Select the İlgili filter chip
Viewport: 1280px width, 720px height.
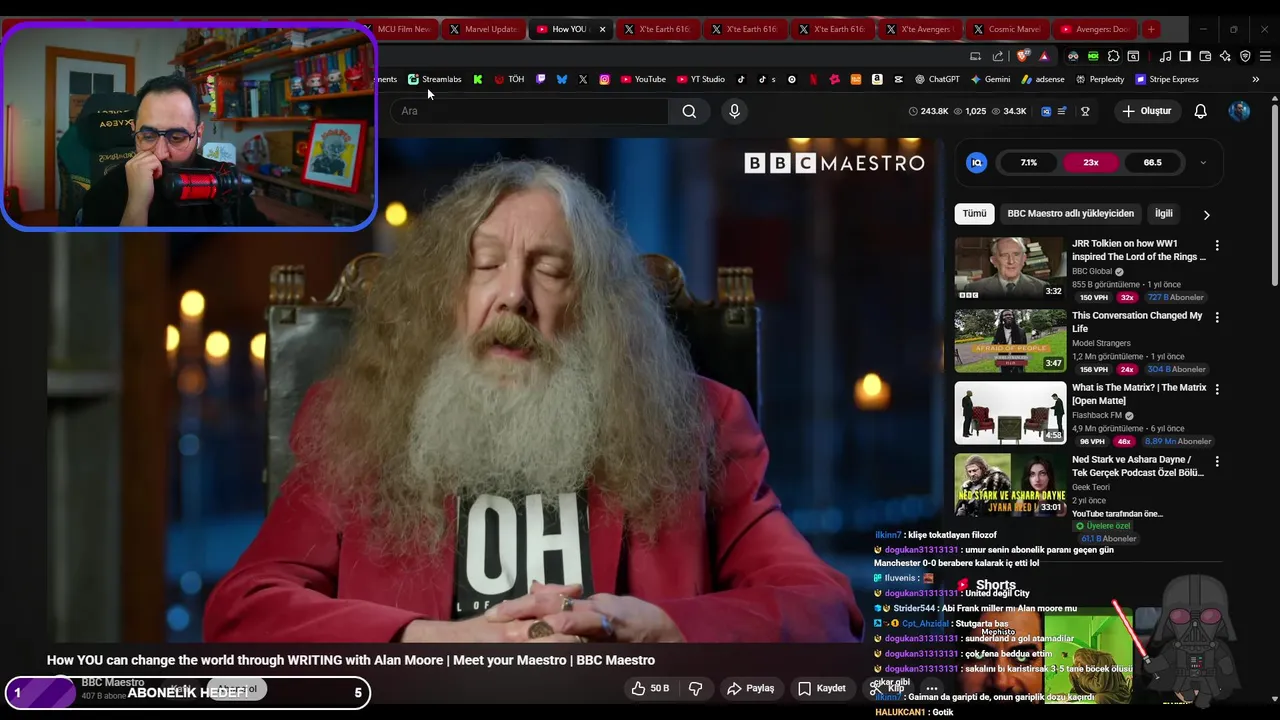[1164, 213]
